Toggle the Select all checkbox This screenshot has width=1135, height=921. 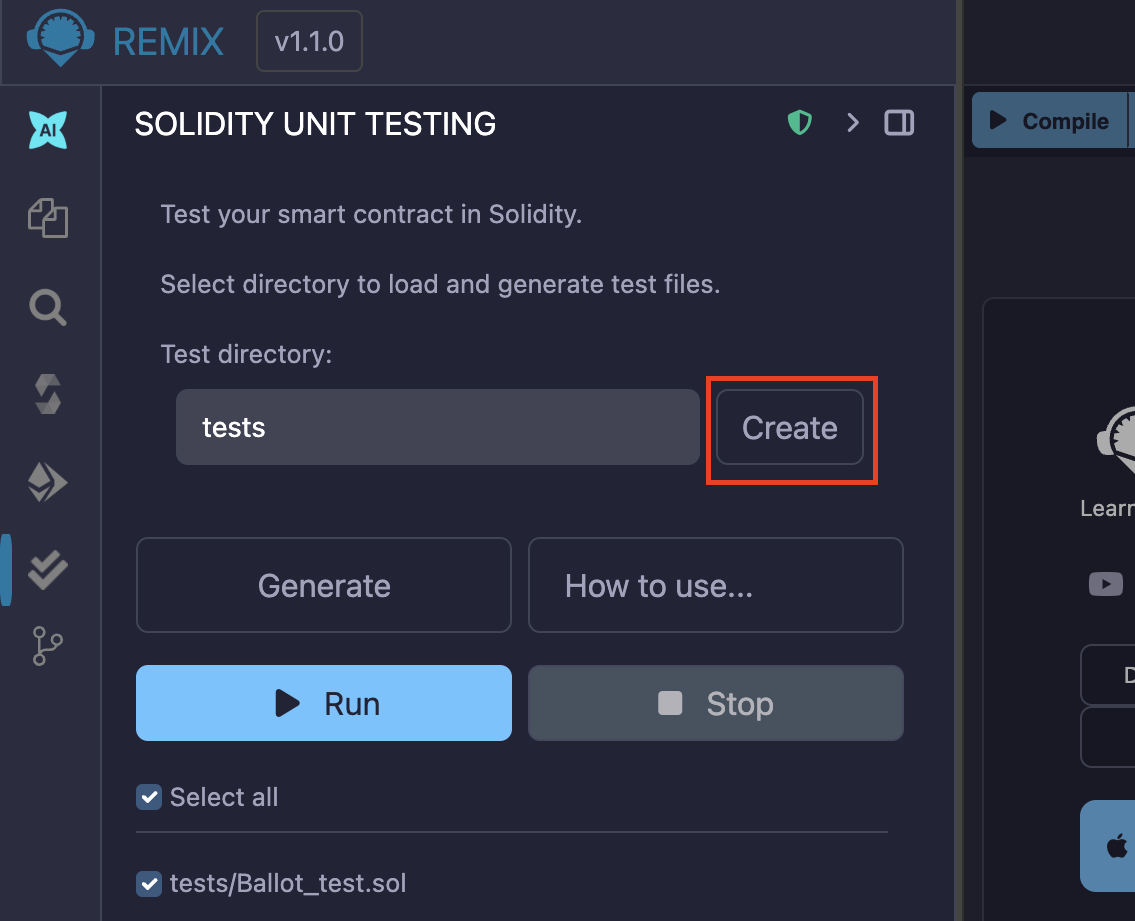(x=149, y=797)
